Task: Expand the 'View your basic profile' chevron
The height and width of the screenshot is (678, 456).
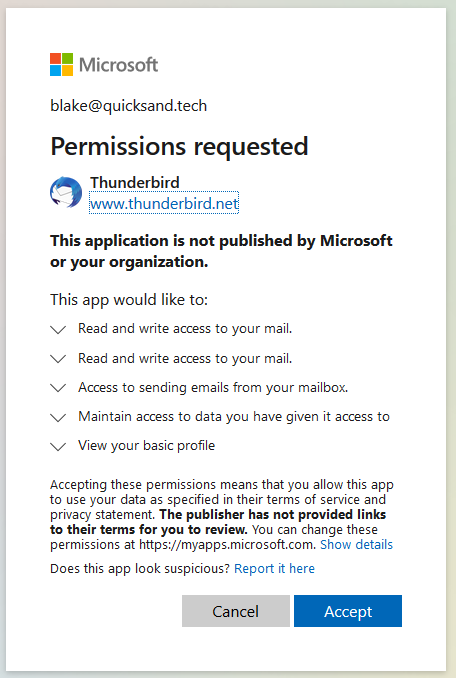Action: (58, 446)
